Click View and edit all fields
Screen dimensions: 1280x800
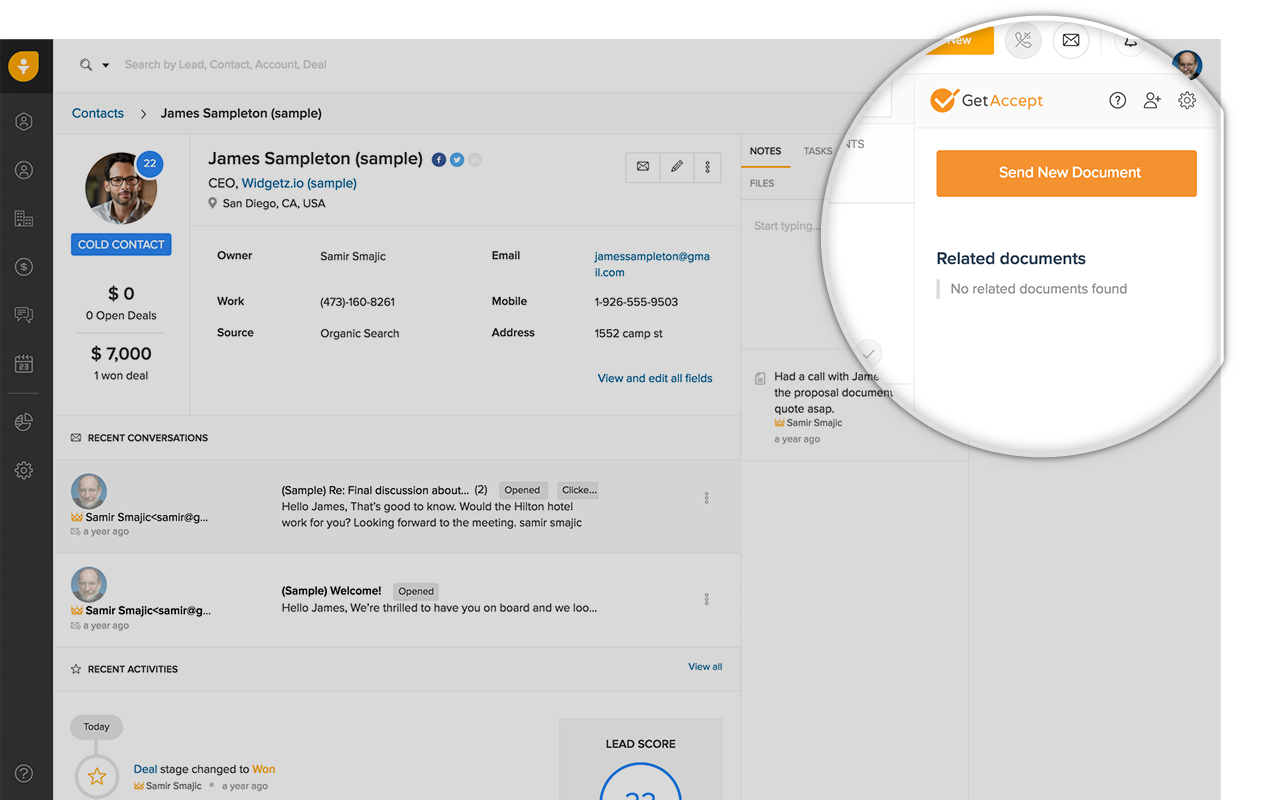tap(655, 378)
